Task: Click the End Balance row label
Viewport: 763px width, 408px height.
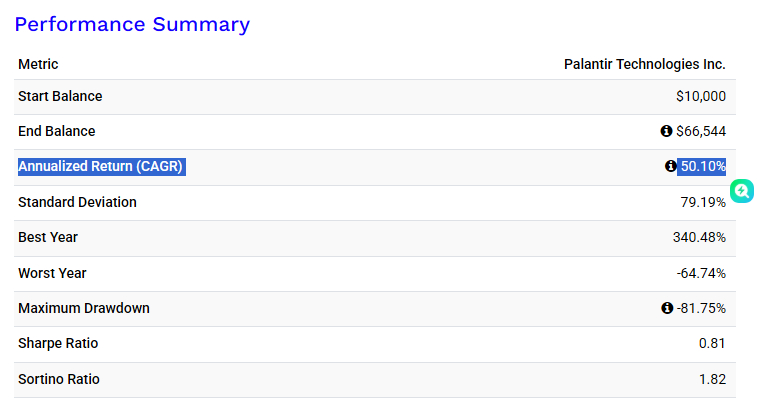Action: (57, 131)
